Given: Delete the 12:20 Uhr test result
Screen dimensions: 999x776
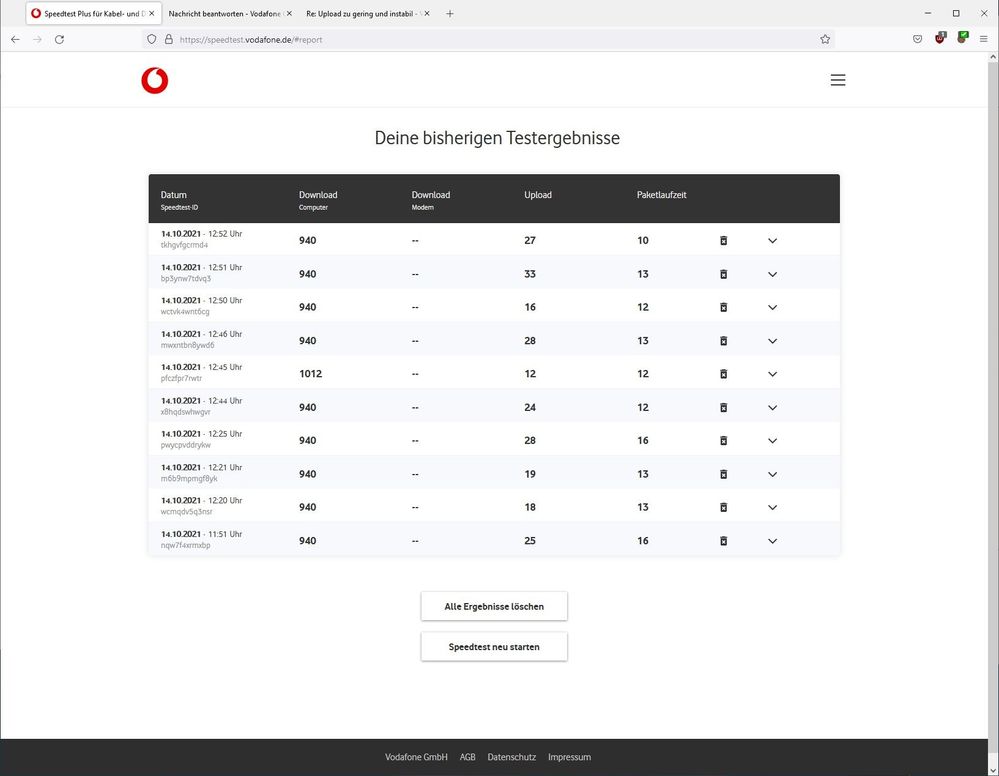Looking at the screenshot, I should pos(723,508).
